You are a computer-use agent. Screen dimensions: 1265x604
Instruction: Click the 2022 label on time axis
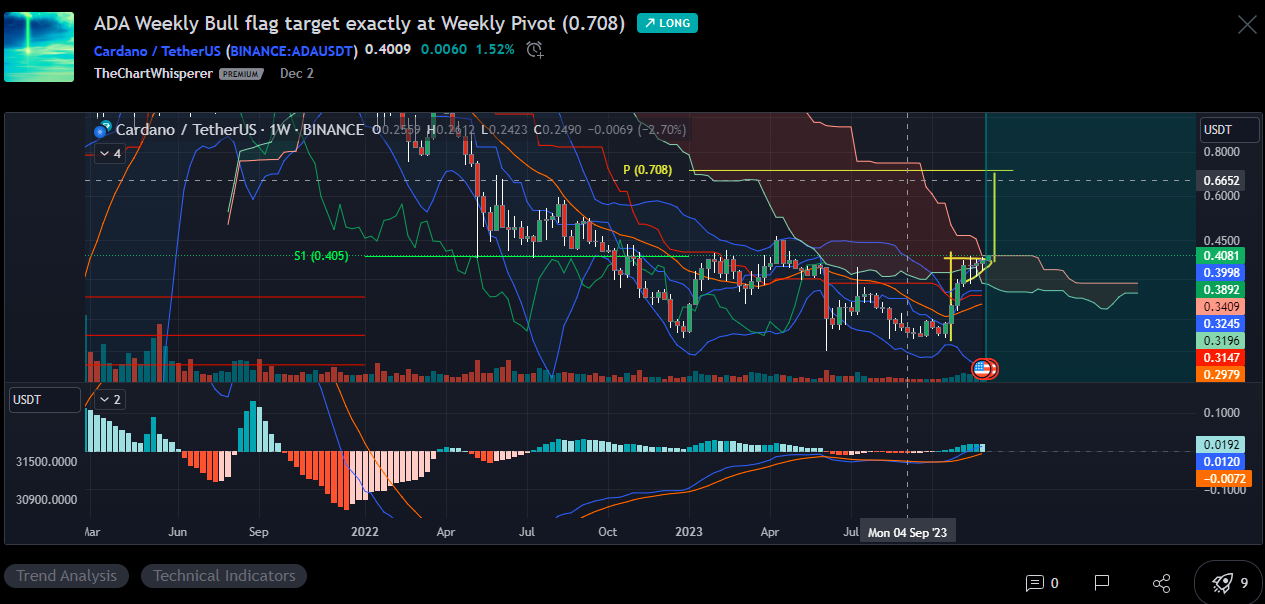pos(365,533)
